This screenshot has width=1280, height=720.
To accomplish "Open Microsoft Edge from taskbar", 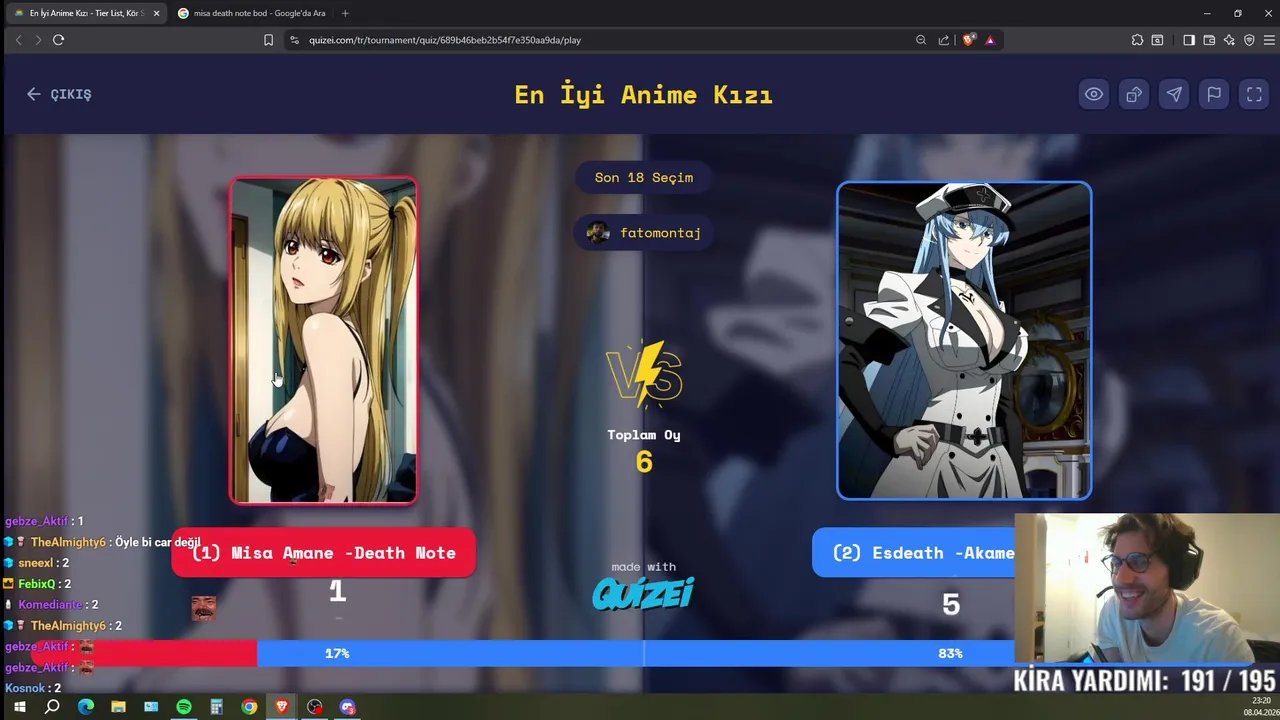I will point(85,707).
